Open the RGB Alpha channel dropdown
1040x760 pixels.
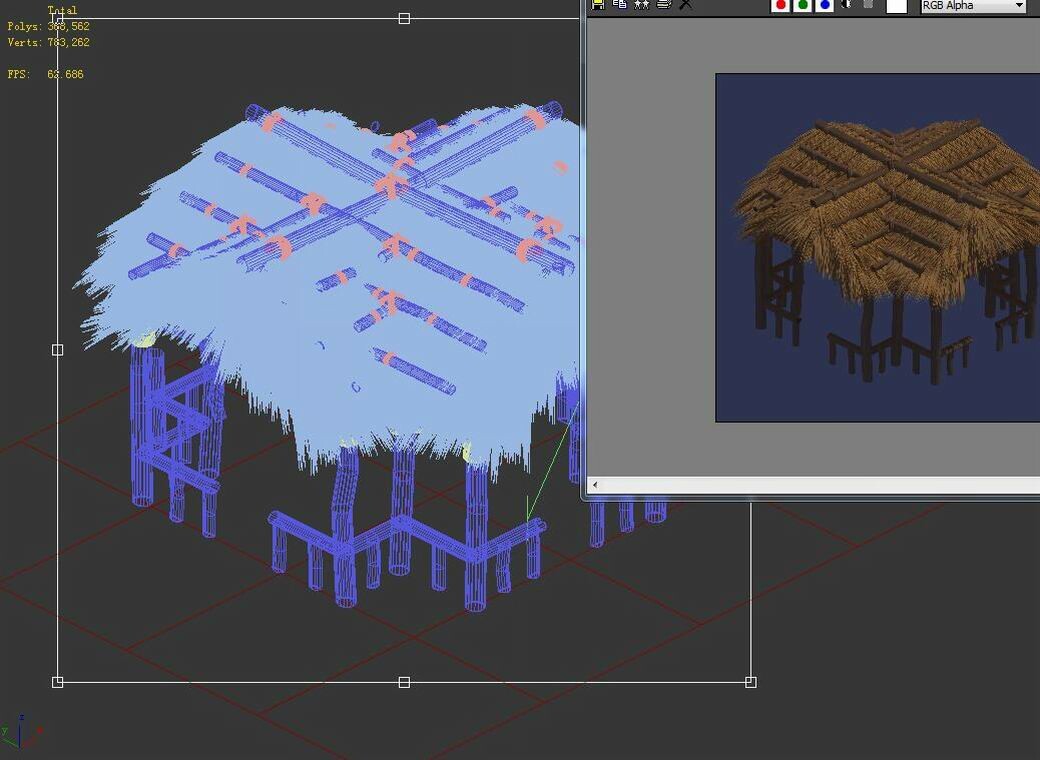(973, 5)
